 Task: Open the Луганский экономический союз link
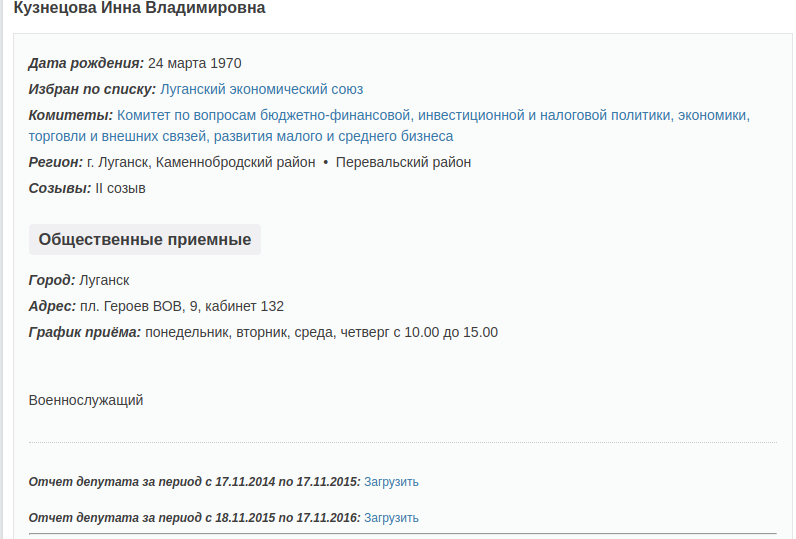coord(261,89)
